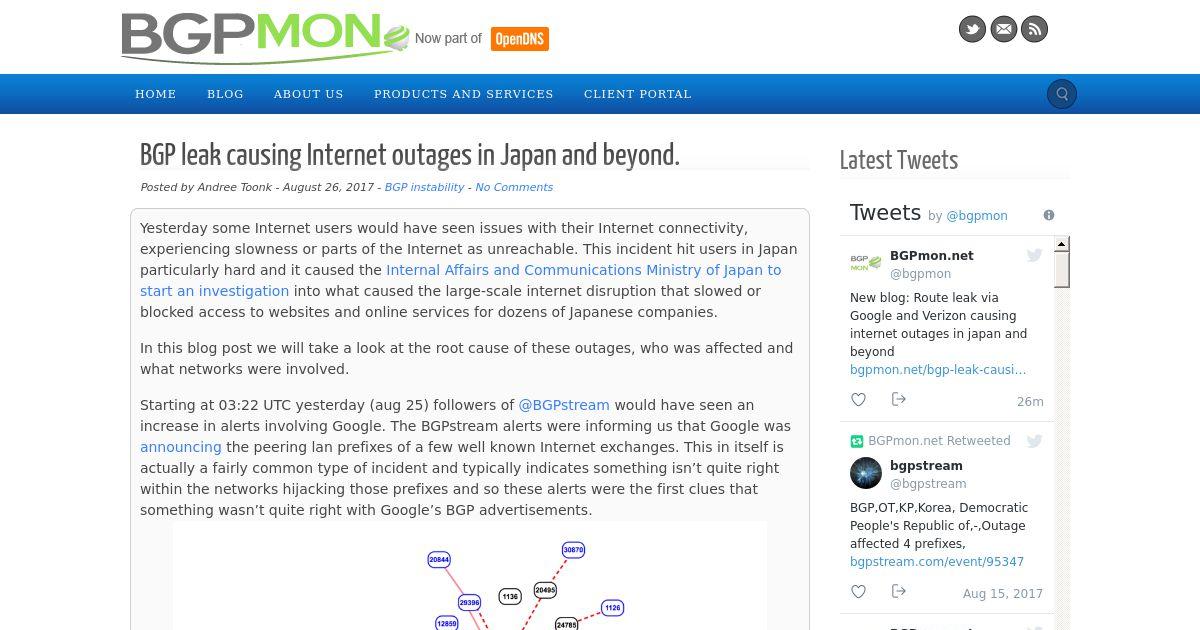Open the CLIENT PORTAL menu item
Viewport: 1200px width, 630px height.
[638, 94]
